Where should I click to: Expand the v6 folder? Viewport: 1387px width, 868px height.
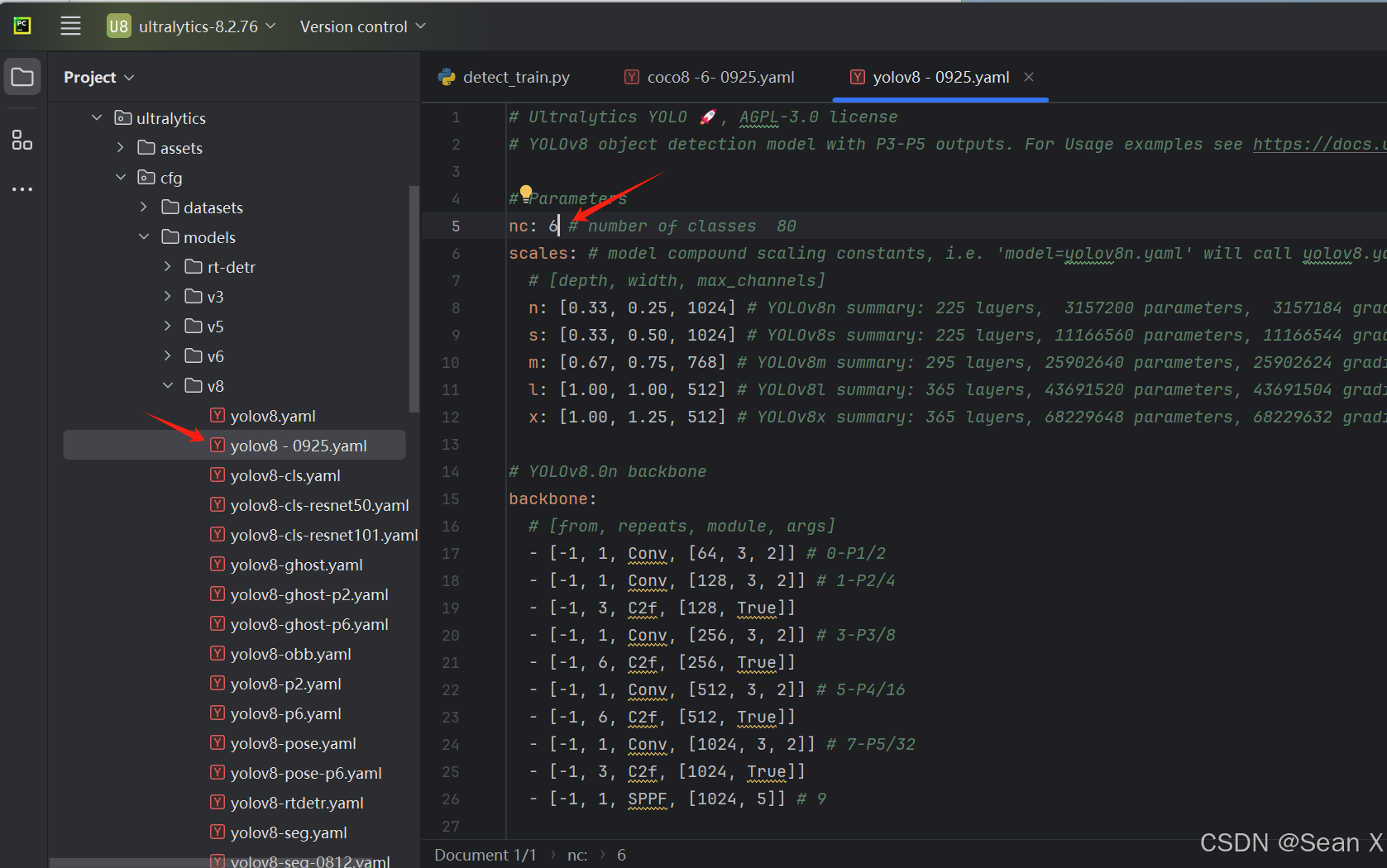click(x=168, y=355)
